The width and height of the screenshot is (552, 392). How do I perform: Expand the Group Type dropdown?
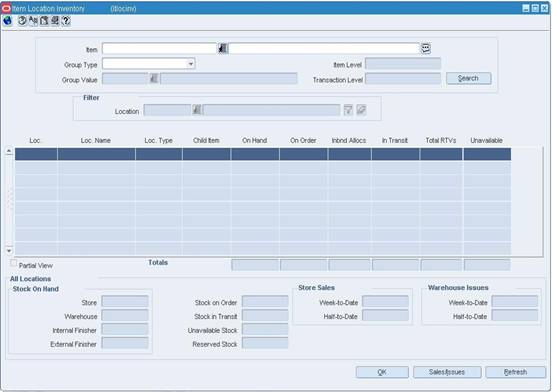[x=190, y=64]
